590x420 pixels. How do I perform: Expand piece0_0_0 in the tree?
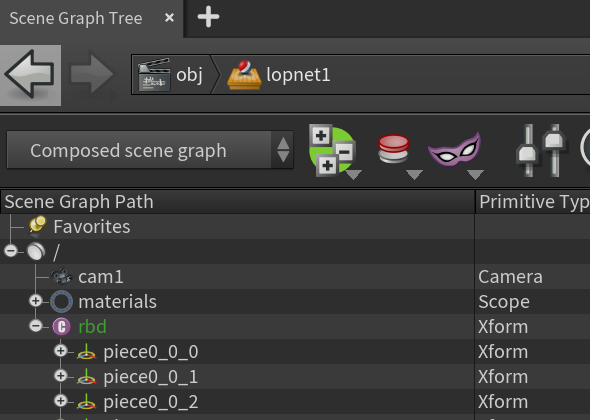point(61,351)
